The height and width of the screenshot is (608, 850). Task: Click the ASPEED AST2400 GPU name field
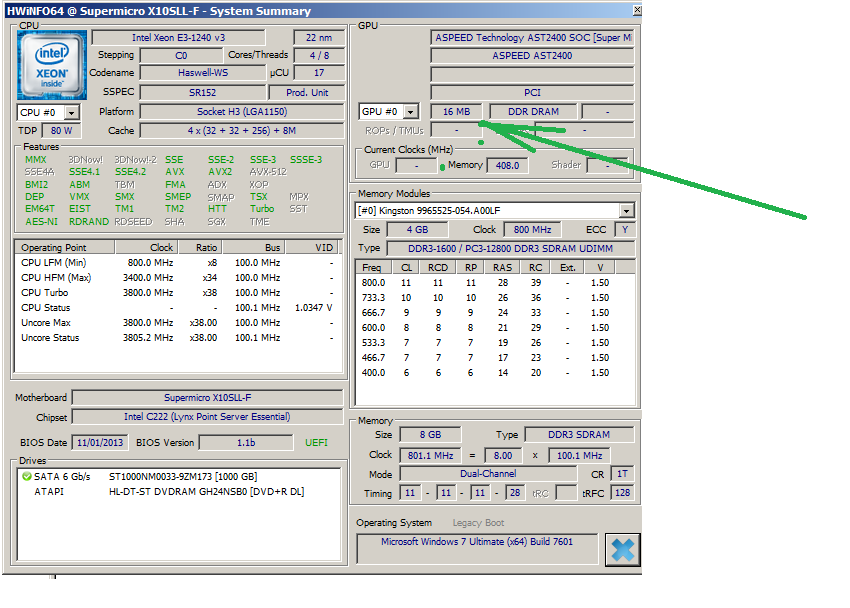(532, 55)
